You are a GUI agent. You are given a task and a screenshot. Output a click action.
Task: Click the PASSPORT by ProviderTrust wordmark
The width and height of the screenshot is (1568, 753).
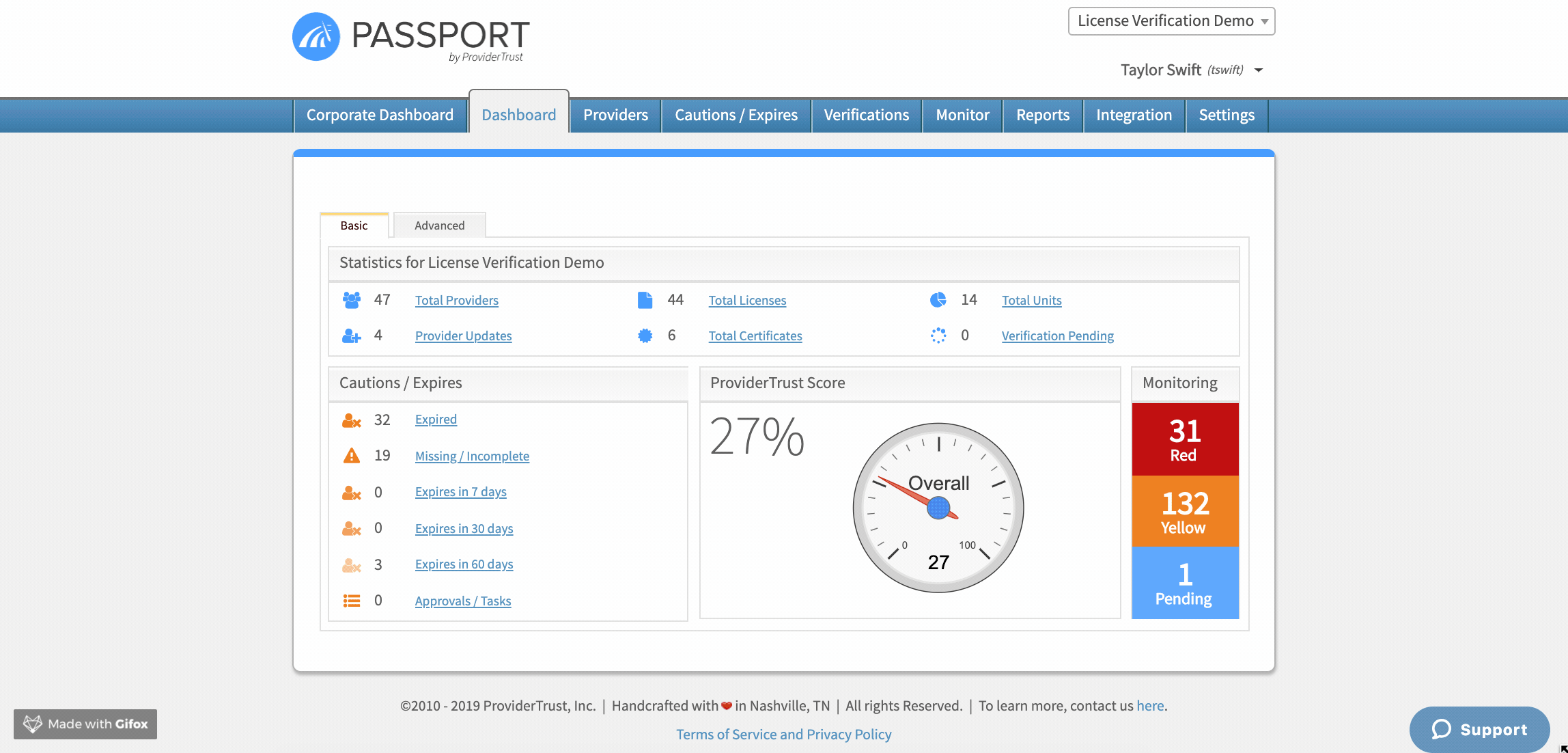click(x=440, y=40)
